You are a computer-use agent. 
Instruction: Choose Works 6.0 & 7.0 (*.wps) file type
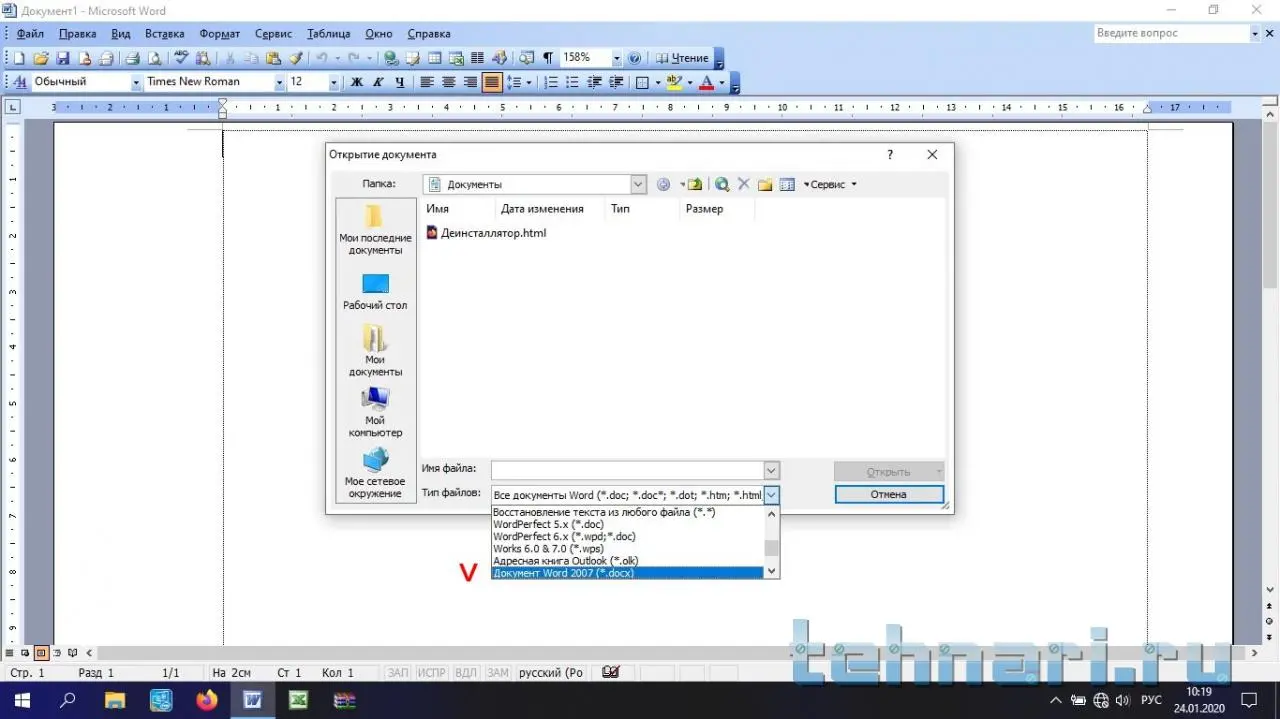click(628, 549)
